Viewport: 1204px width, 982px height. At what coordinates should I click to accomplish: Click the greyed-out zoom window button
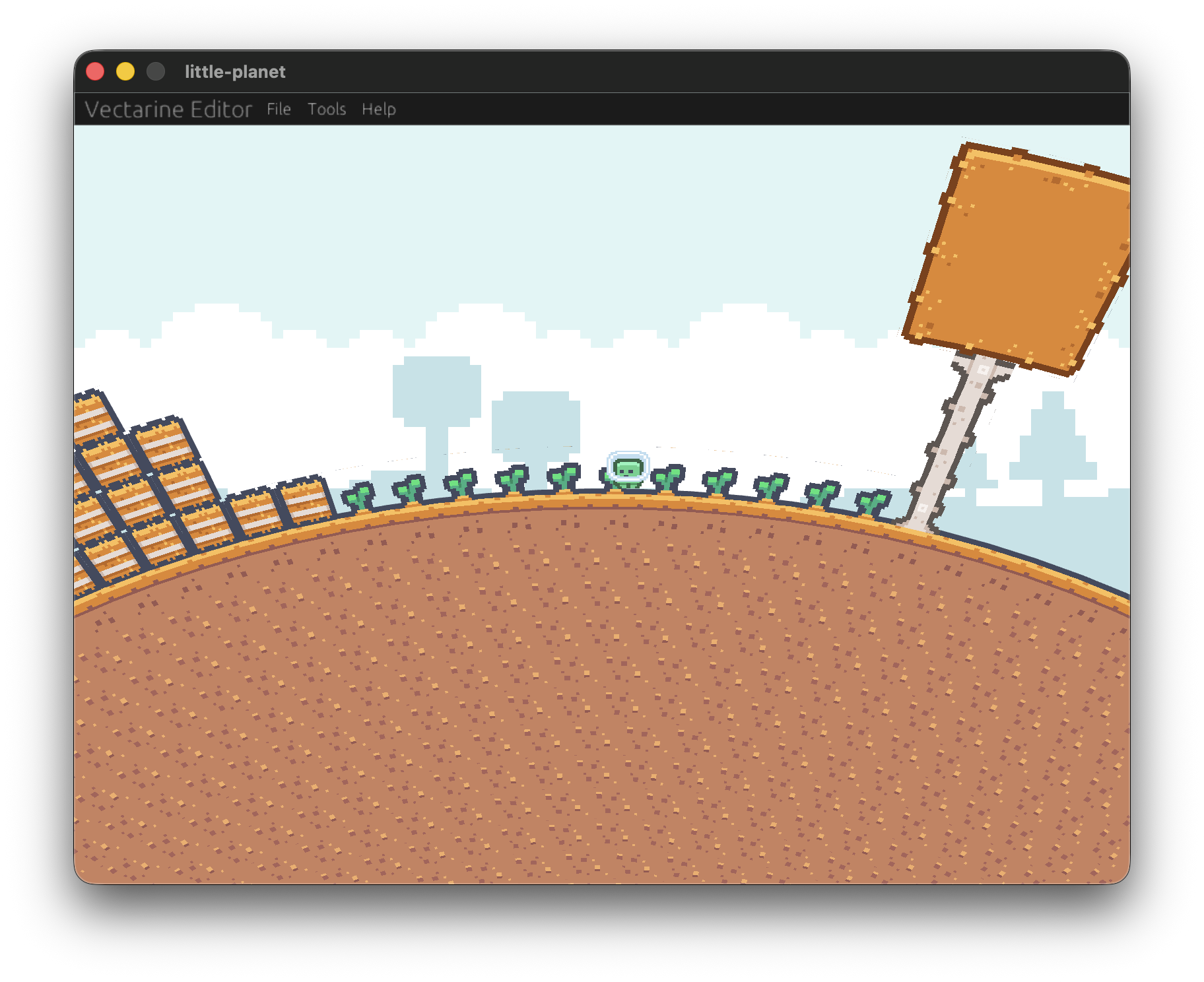[x=156, y=71]
